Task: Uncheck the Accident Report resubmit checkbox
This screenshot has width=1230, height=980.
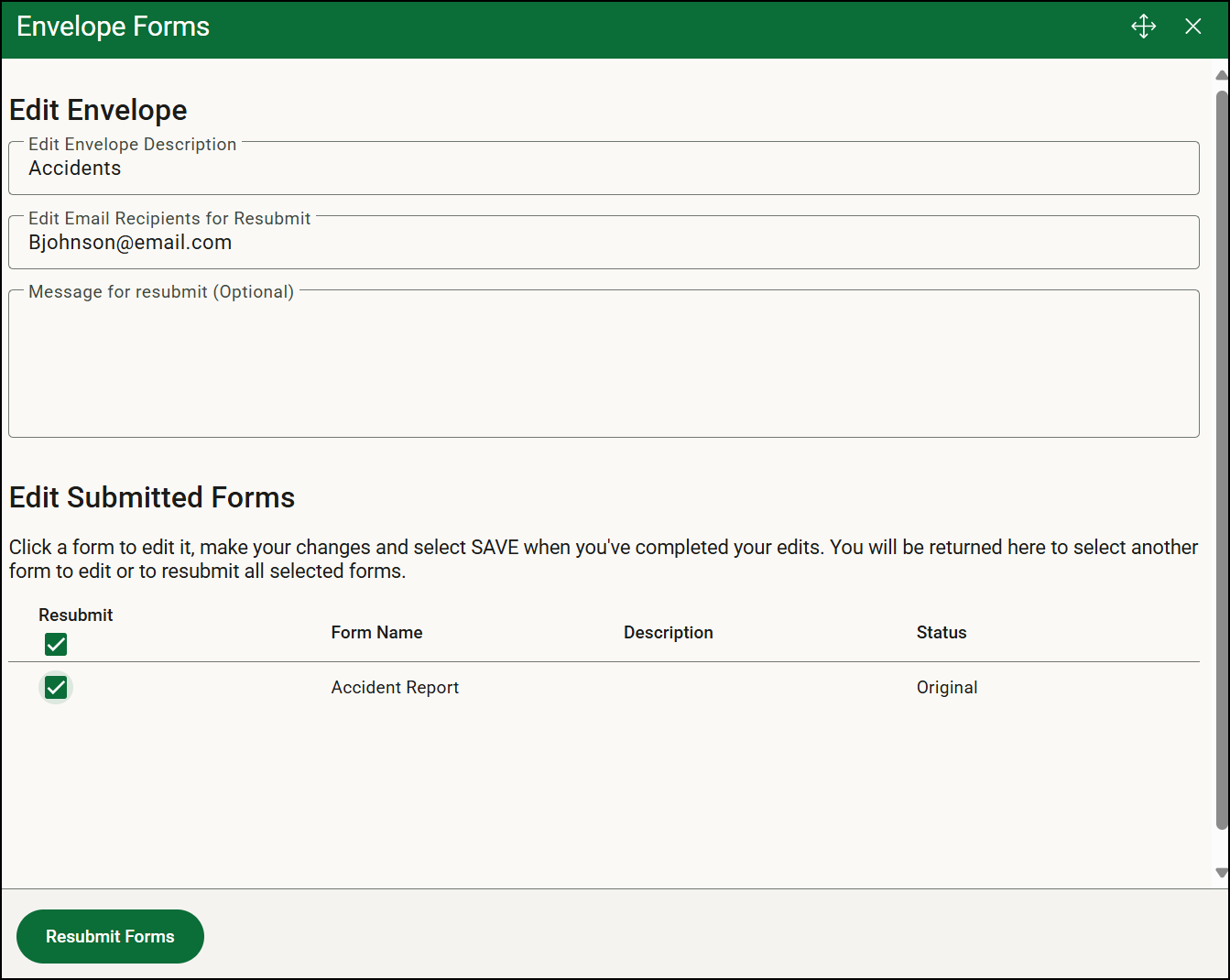Action: coord(56,687)
